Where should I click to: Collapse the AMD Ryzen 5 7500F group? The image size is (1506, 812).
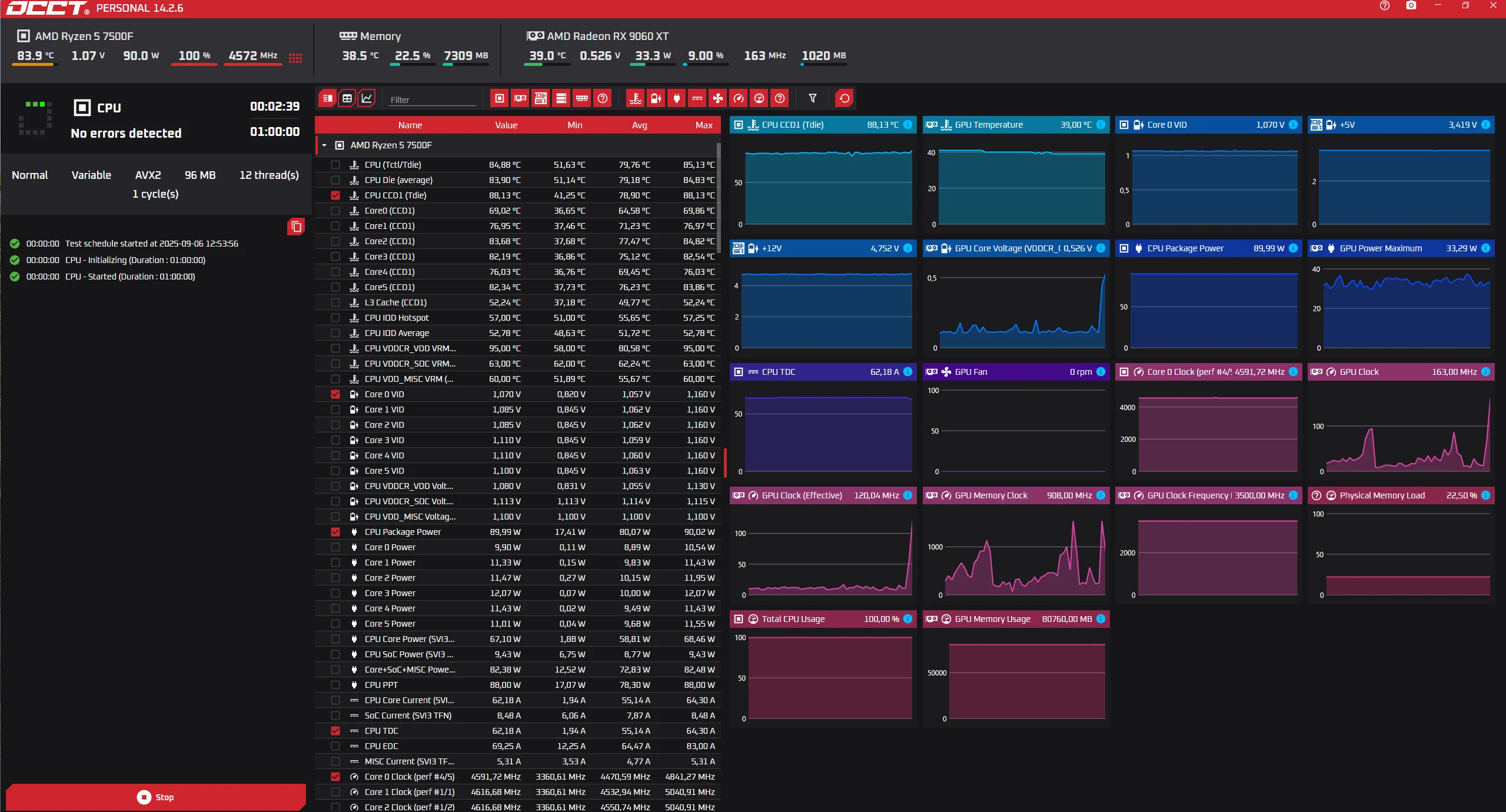pyautogui.click(x=324, y=145)
